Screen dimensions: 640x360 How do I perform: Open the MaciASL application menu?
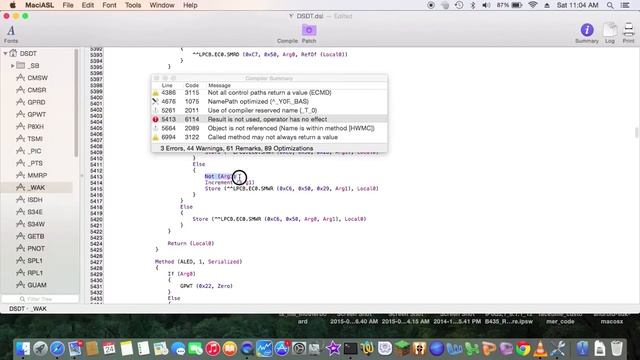point(39,5)
